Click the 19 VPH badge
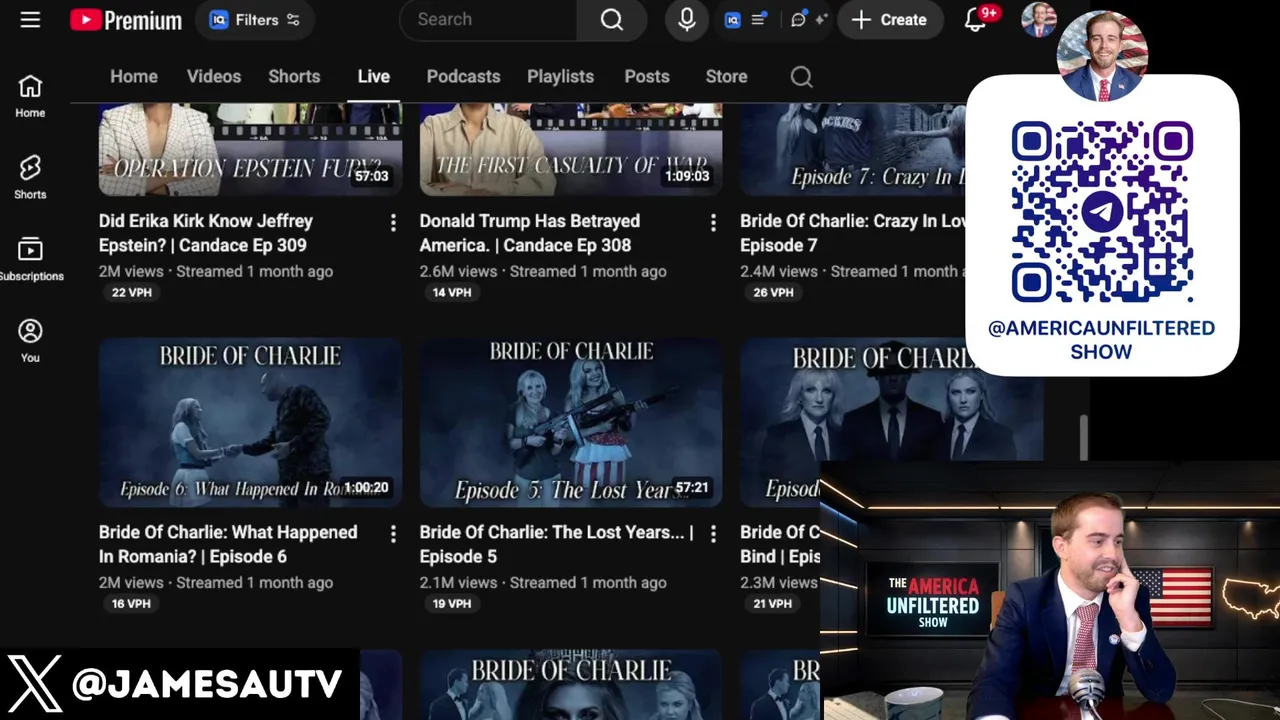 (452, 604)
